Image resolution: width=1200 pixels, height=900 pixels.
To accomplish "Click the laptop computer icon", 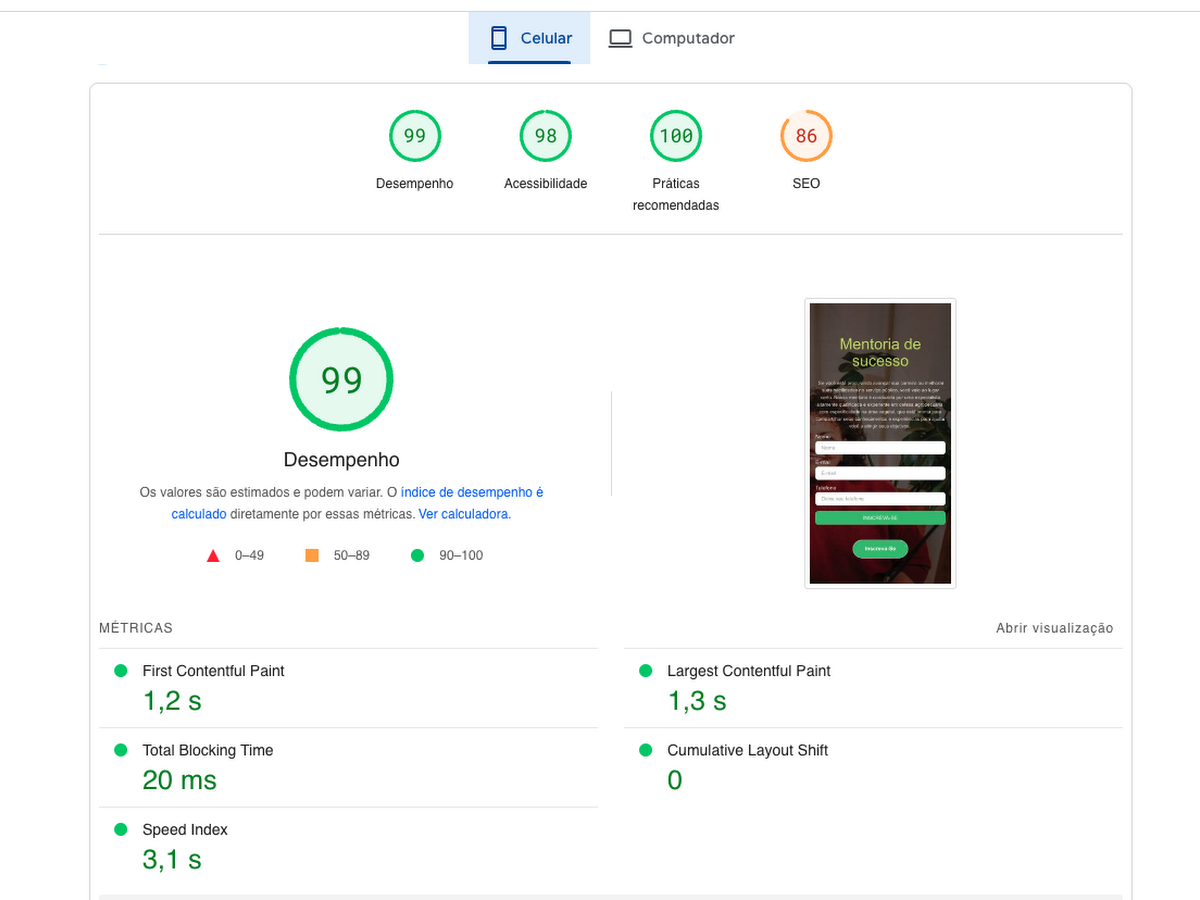I will (x=620, y=38).
